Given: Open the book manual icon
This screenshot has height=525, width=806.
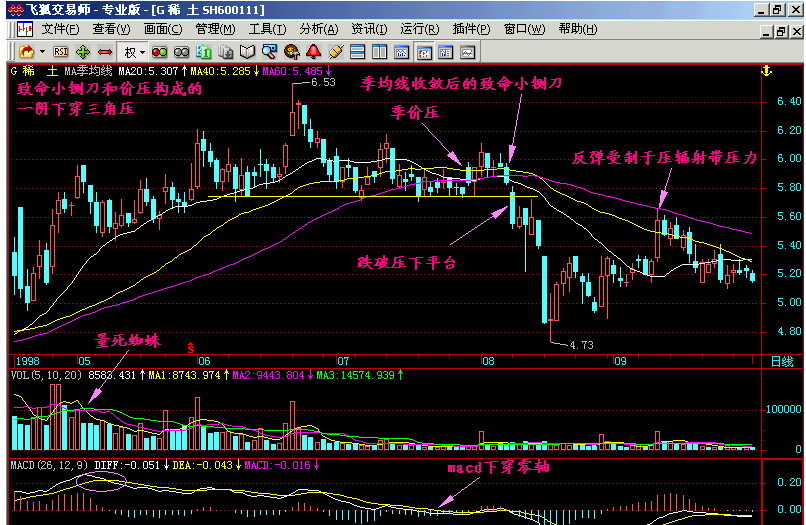Looking at the screenshot, I should [x=248, y=52].
